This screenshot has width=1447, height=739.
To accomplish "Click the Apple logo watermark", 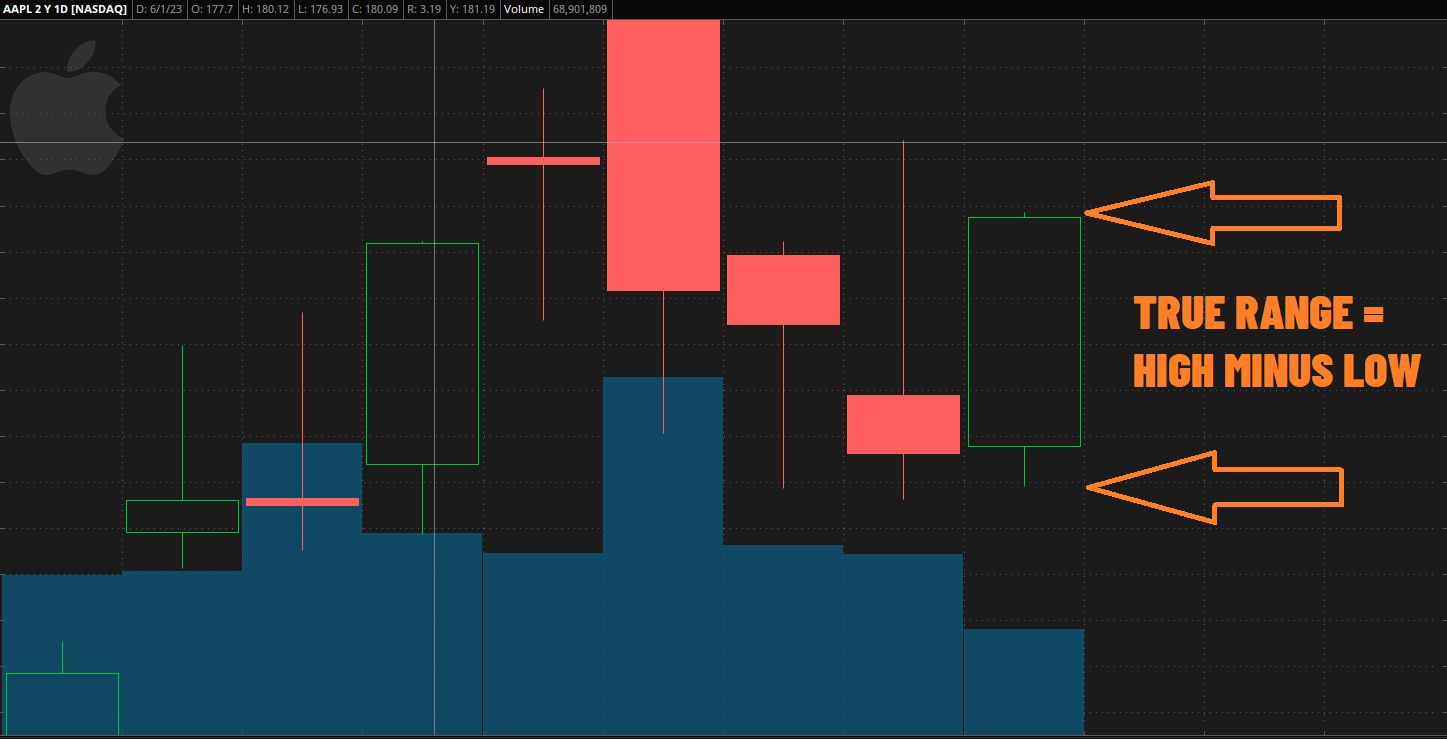I will coord(66,108).
